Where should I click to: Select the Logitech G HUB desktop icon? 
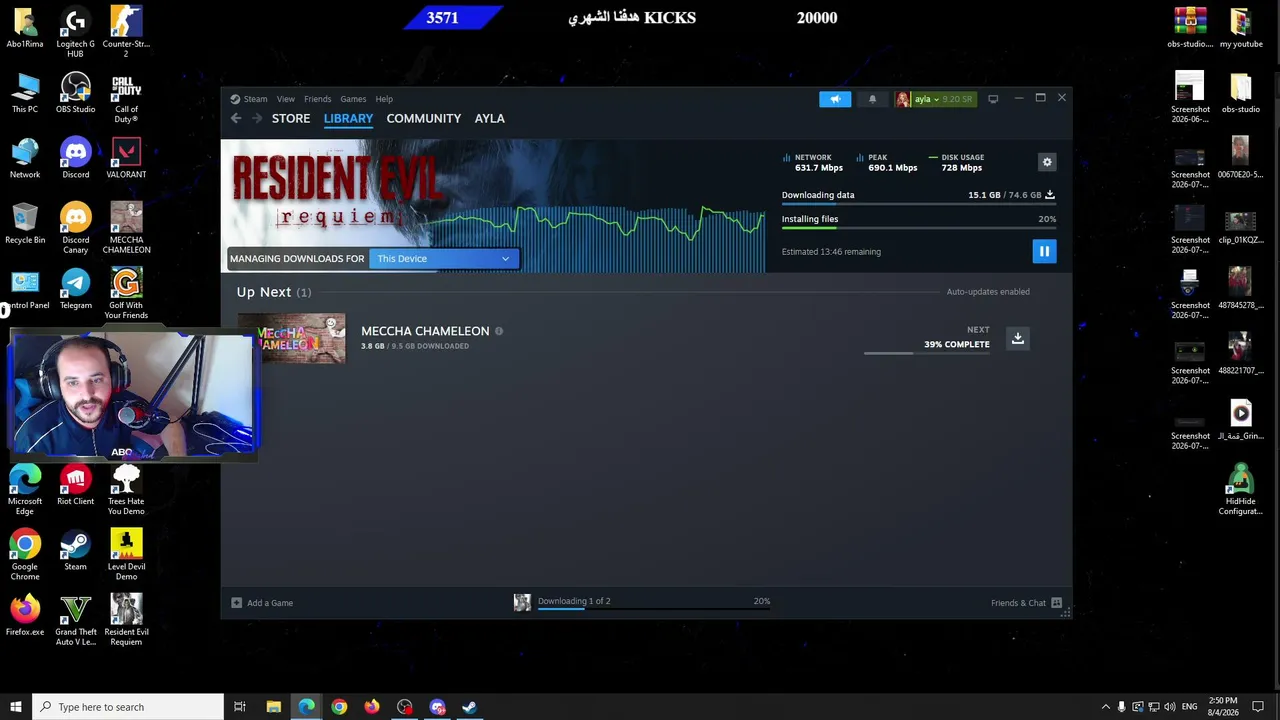click(x=76, y=33)
